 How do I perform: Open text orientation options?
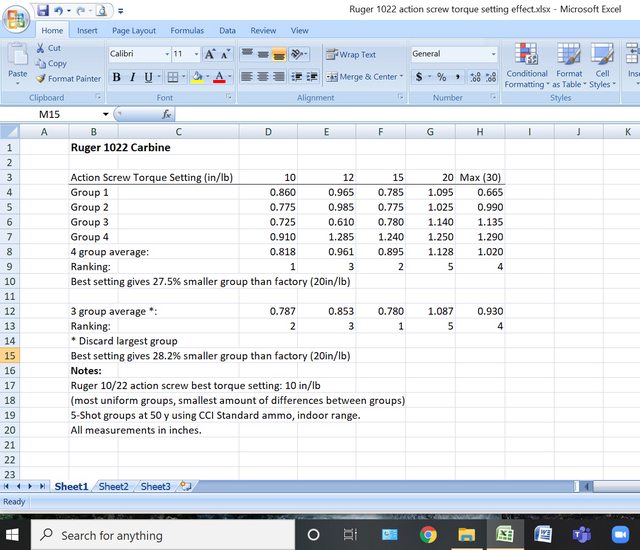tap(298, 54)
